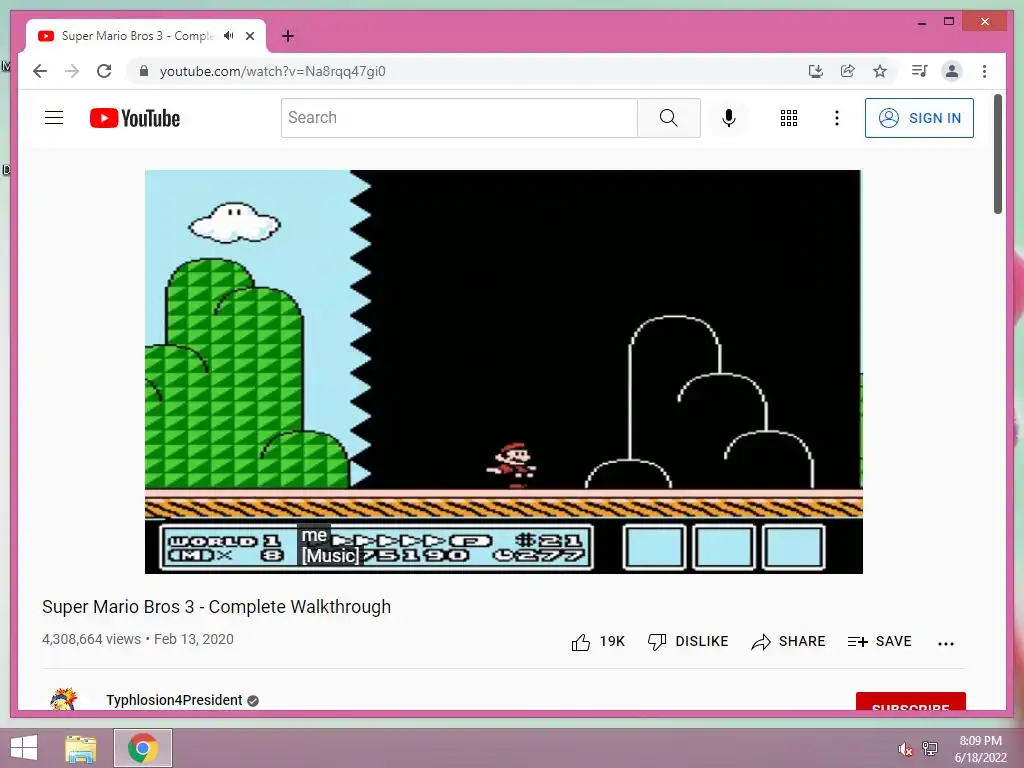Click the video title text

click(216, 607)
